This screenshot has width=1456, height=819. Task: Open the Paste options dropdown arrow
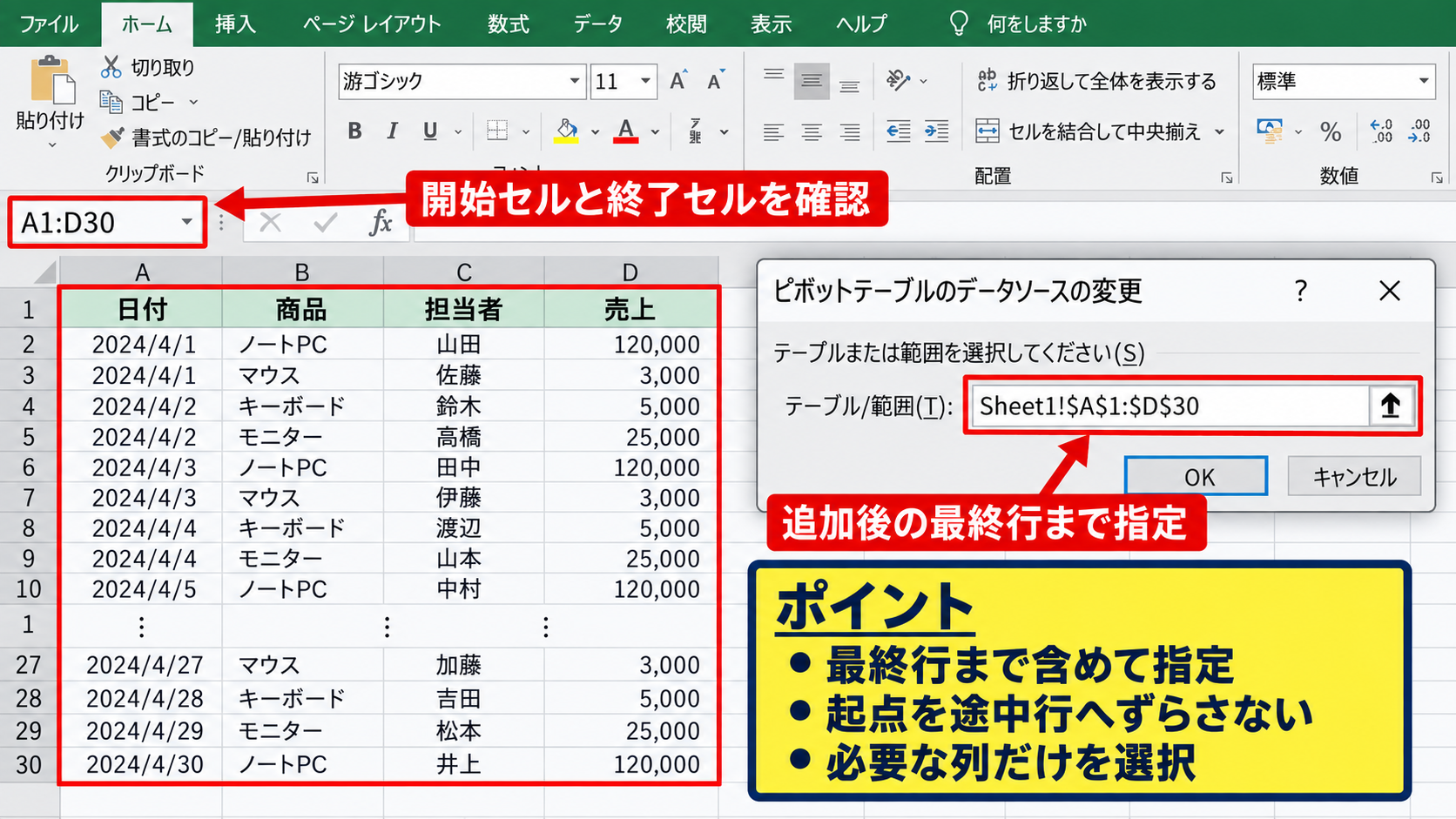pos(51,144)
